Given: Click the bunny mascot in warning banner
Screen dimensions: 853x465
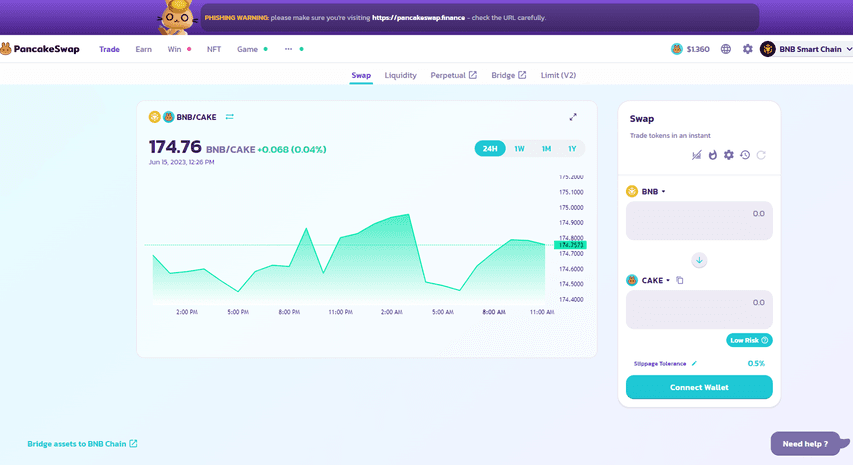Looking at the screenshot, I should (178, 17).
